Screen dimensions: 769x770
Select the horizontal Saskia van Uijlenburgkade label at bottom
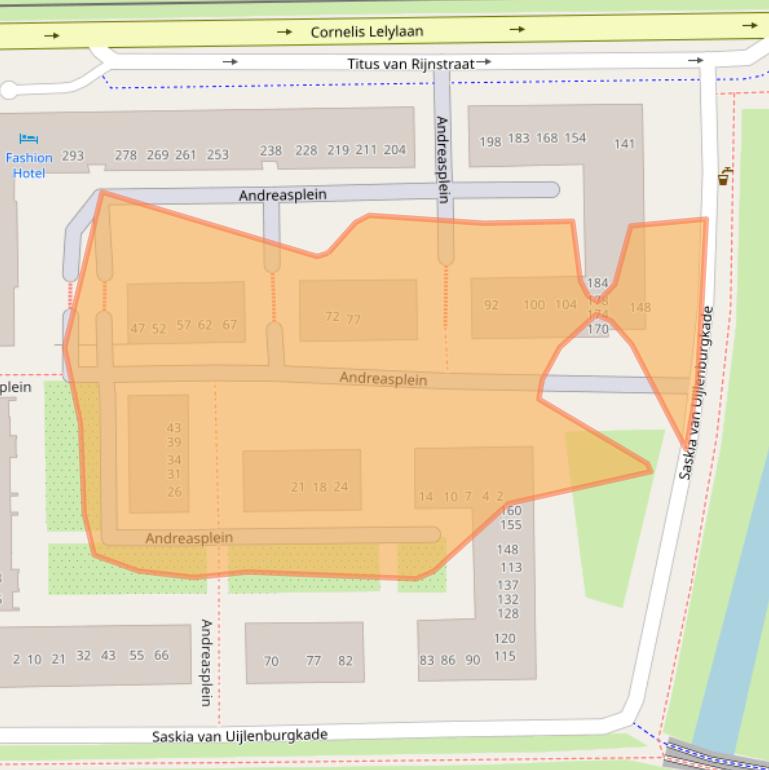(x=239, y=736)
